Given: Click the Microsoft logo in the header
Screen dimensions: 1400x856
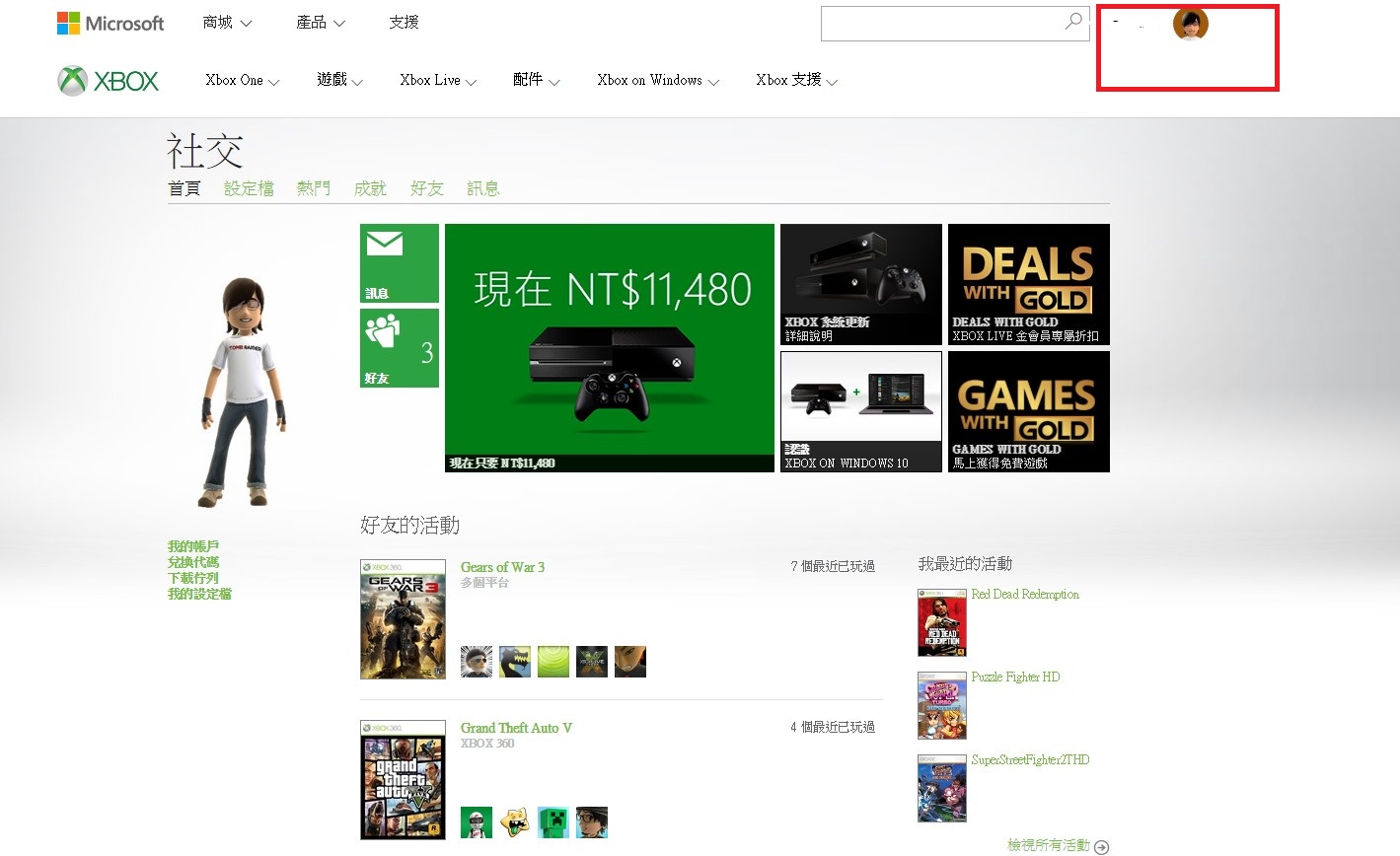Looking at the screenshot, I should 111,23.
